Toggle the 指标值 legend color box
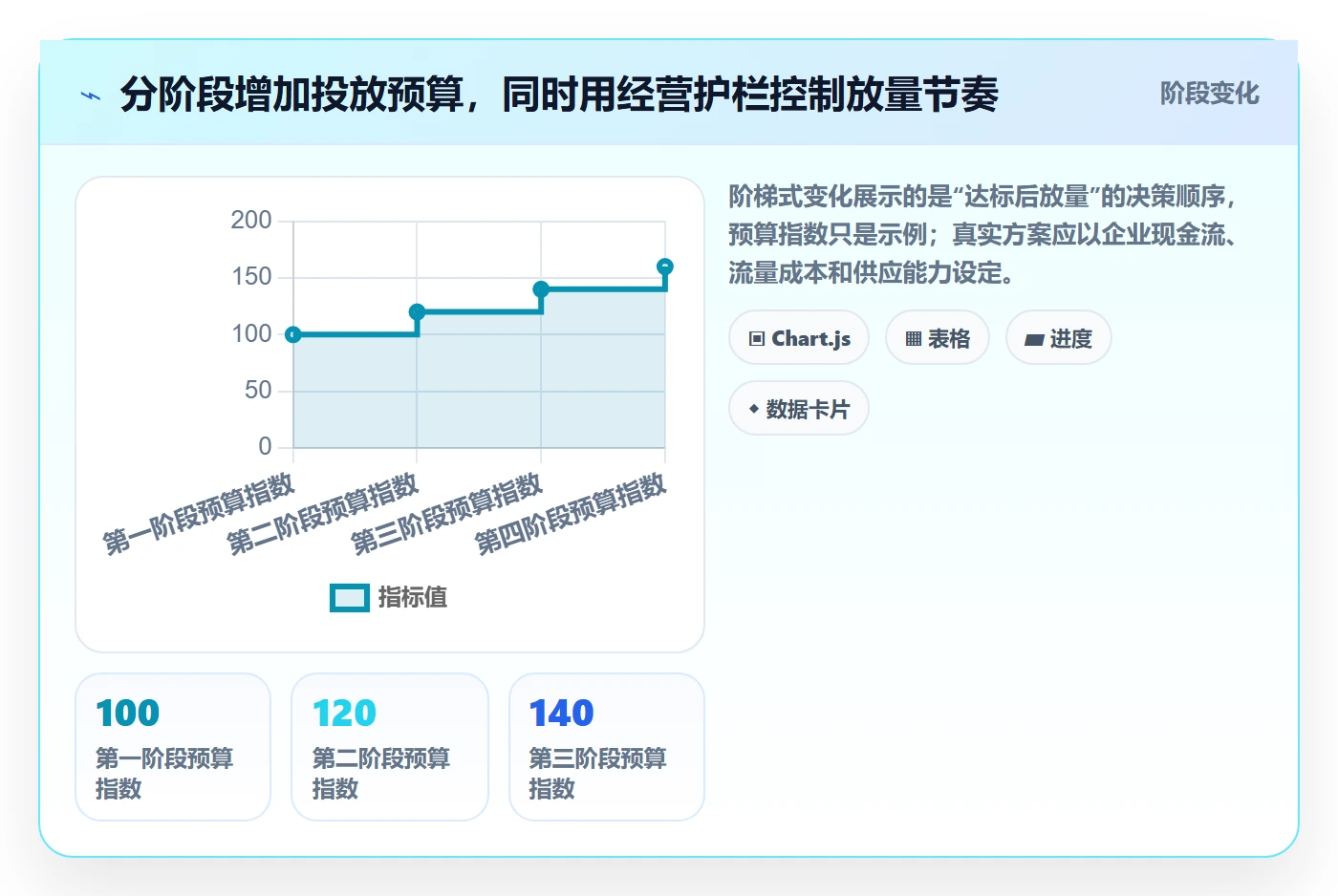 tap(350, 598)
